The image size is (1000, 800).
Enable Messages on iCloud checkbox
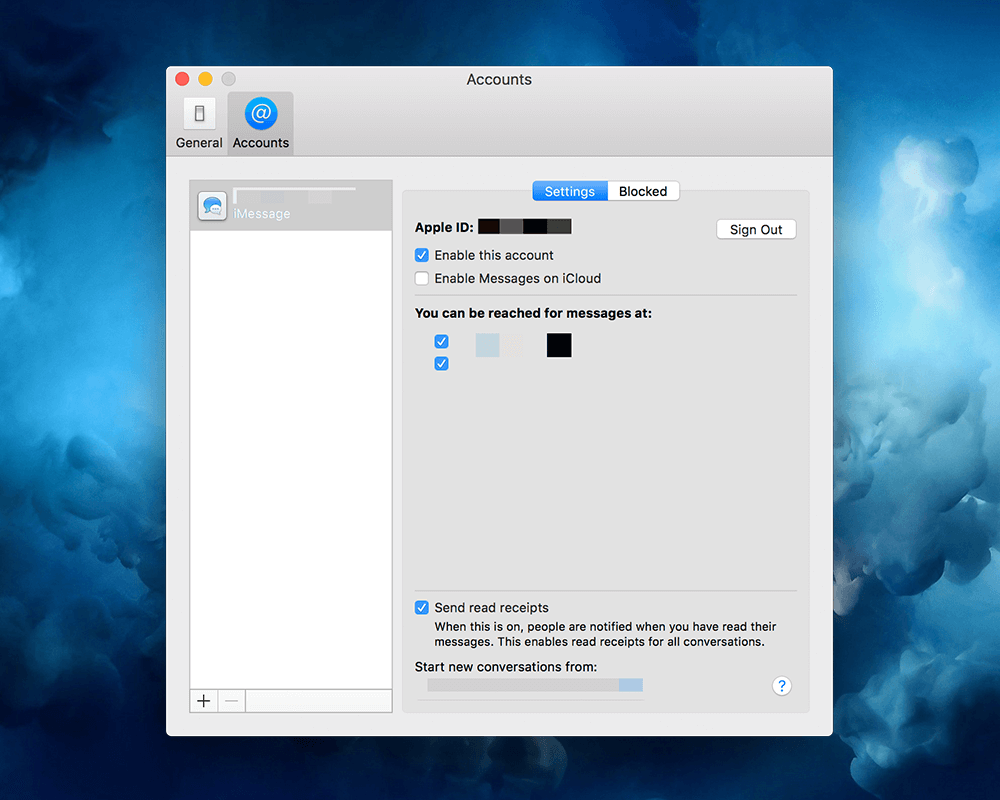pos(422,278)
